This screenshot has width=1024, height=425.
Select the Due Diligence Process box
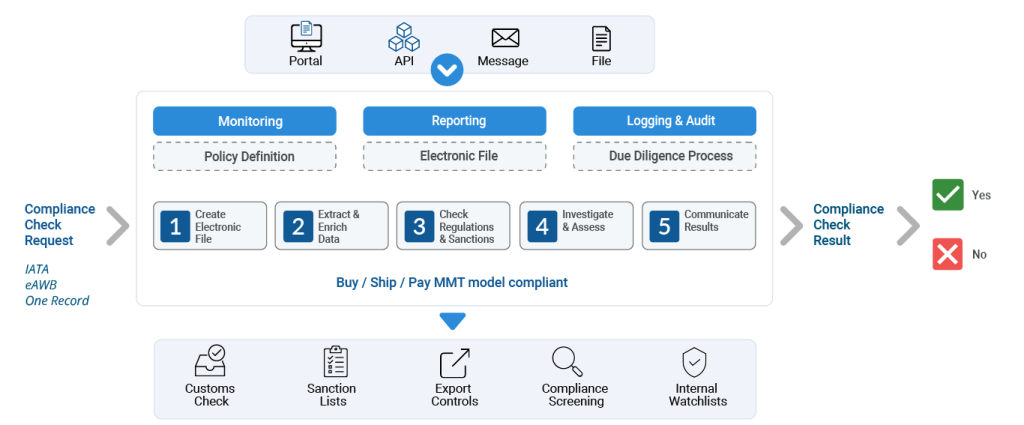(x=665, y=157)
